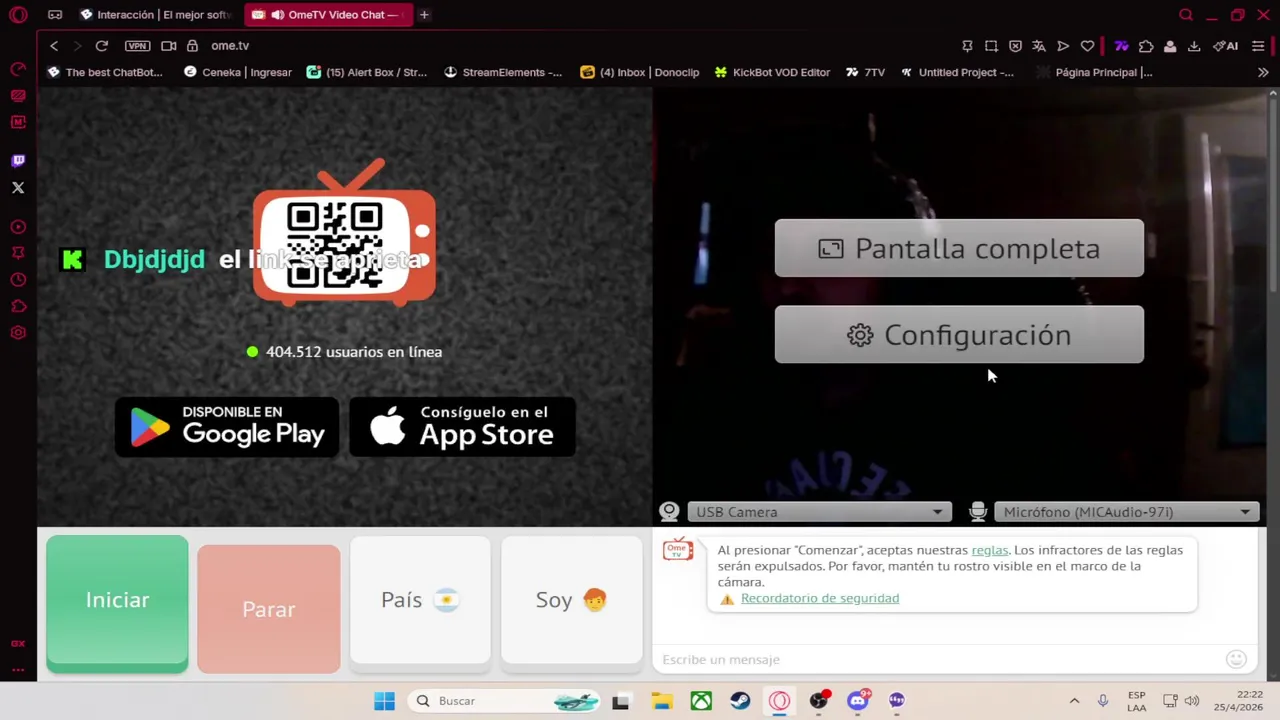Click the Google Play badge
Image resolution: width=1280 pixels, height=720 pixels.
[x=227, y=427]
